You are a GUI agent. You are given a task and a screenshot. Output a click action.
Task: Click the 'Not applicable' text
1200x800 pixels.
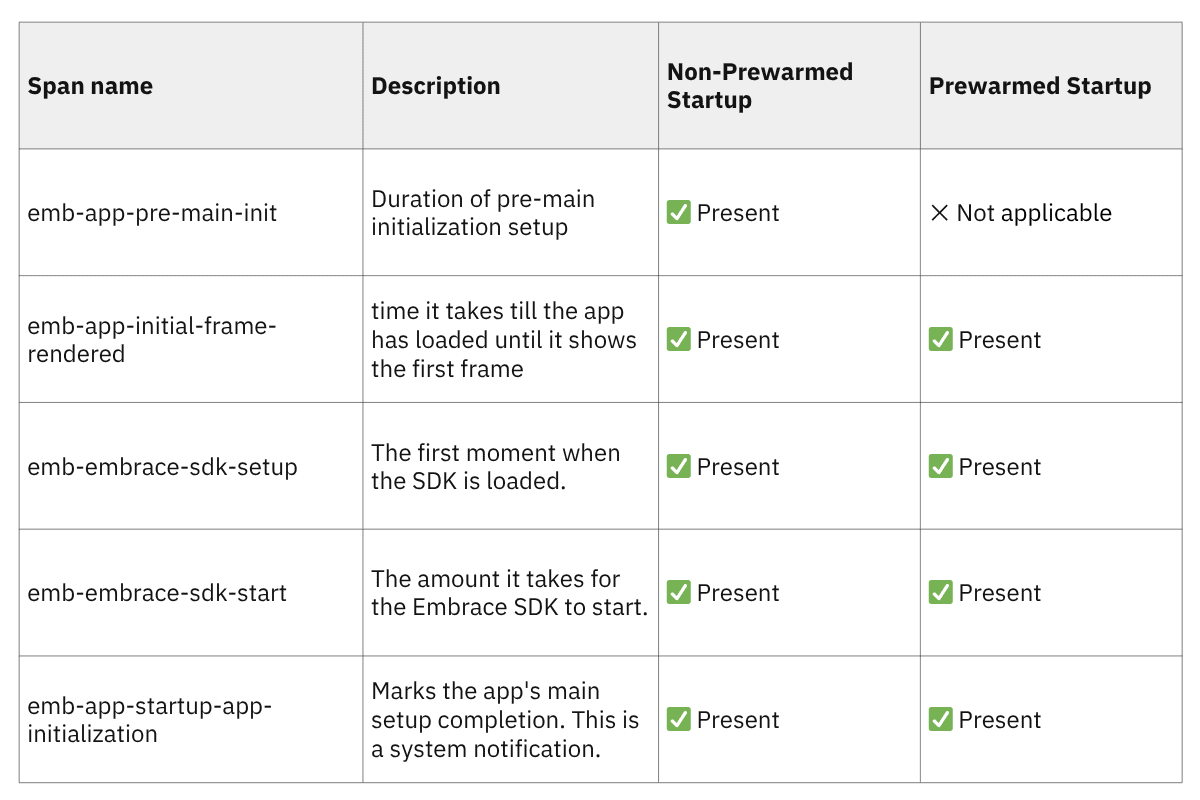(x=1034, y=213)
